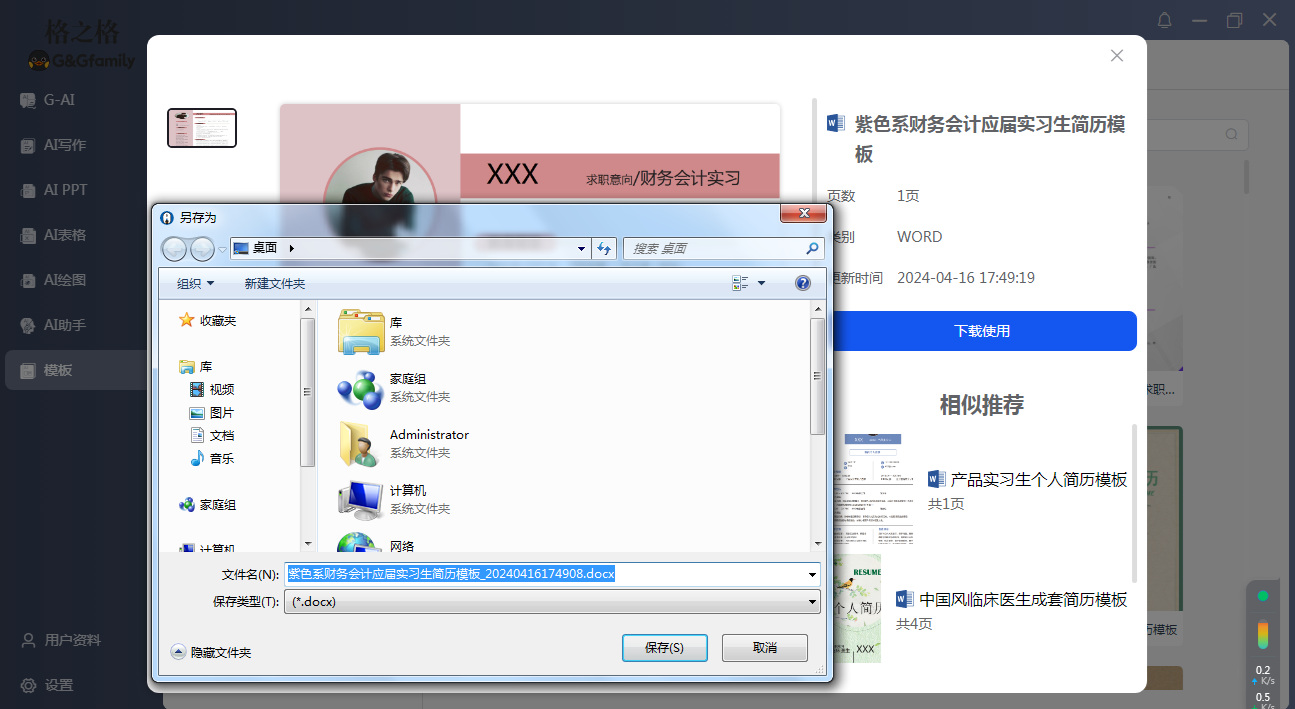Select 图片 library in navigation pane
1295x709 pixels.
[x=212, y=413]
